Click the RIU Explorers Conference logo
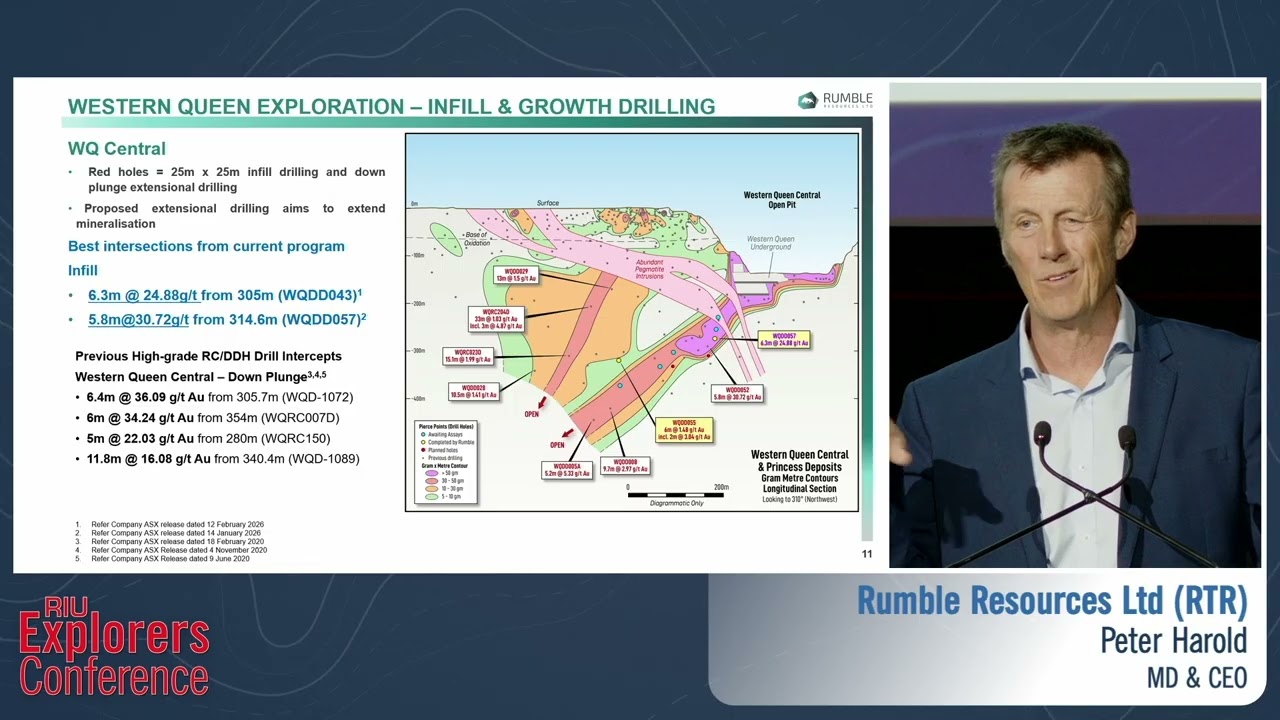 coord(114,645)
